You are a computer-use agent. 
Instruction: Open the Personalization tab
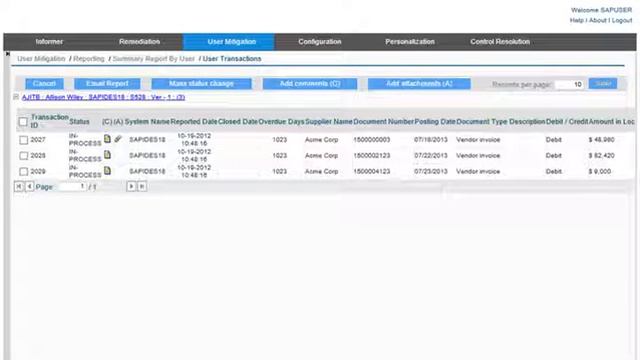410,42
